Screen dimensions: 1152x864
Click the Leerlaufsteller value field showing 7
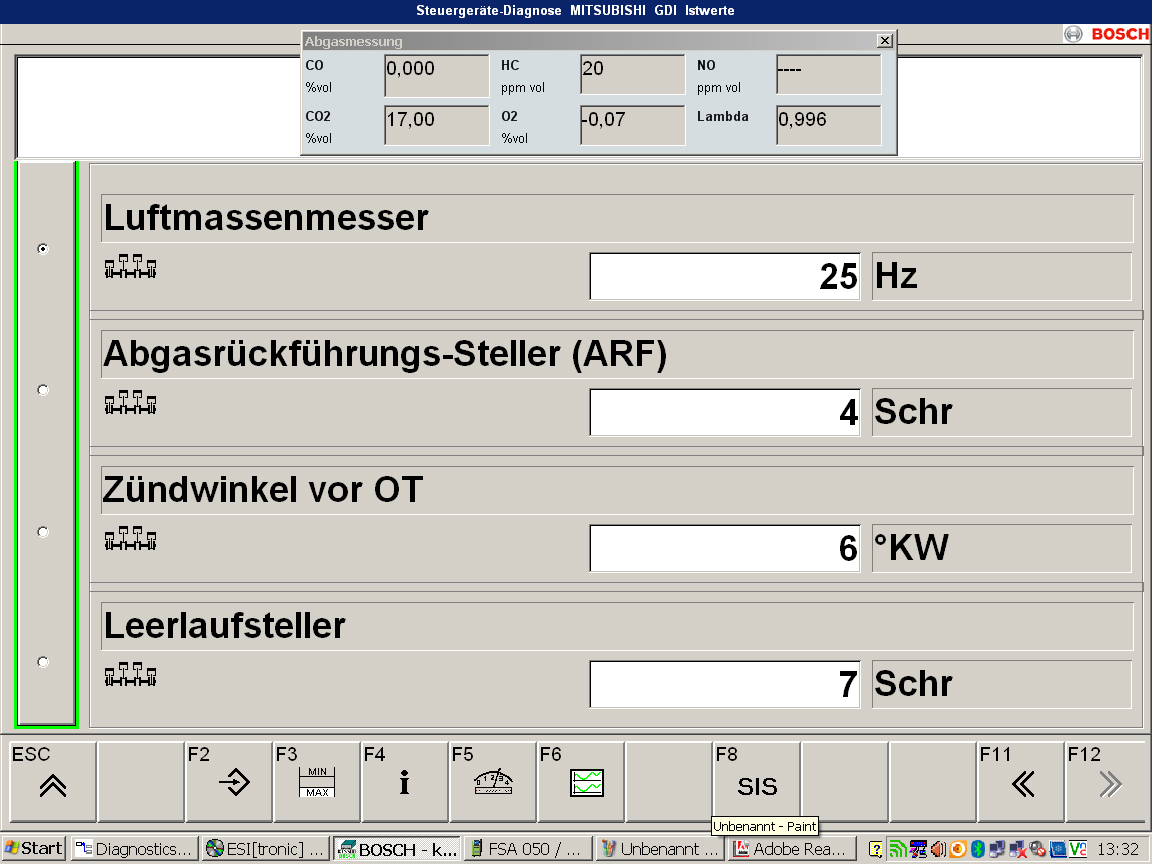pos(724,684)
